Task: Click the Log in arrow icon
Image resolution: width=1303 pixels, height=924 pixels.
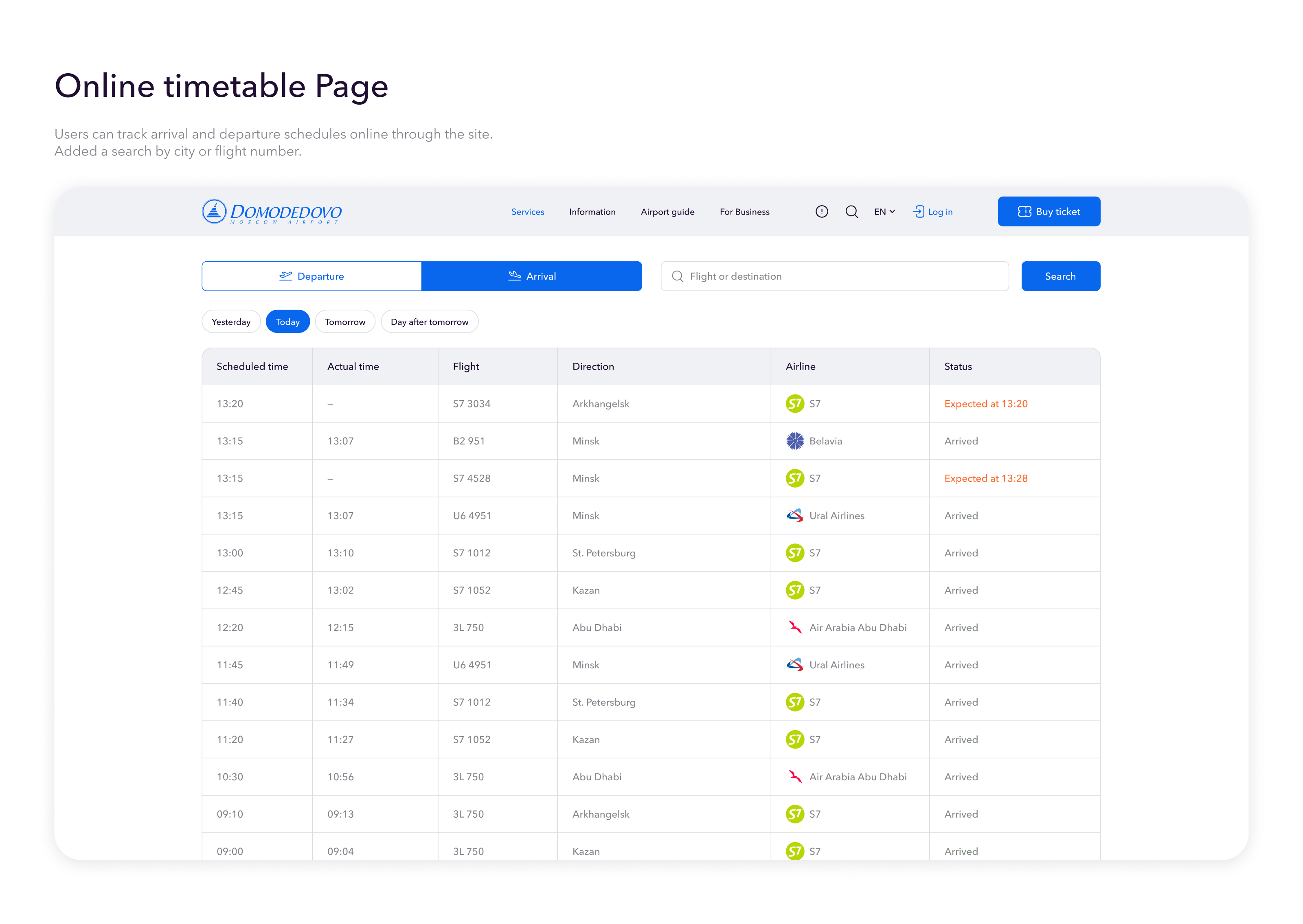Action: [918, 212]
